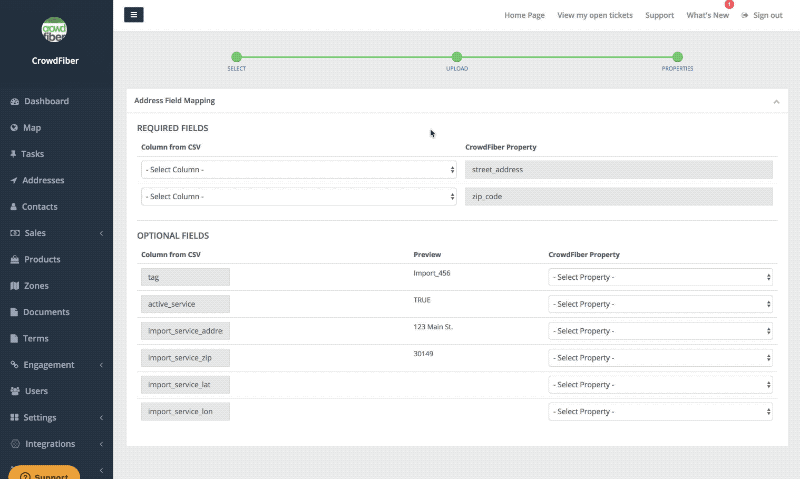Image resolution: width=800 pixels, height=479 pixels.
Task: Click the Addresses arrow icon in sidebar
Action: (14, 181)
